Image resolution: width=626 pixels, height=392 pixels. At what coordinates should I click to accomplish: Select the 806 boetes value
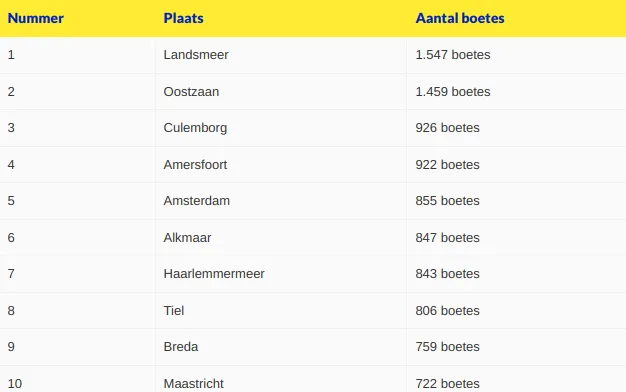[447, 311]
